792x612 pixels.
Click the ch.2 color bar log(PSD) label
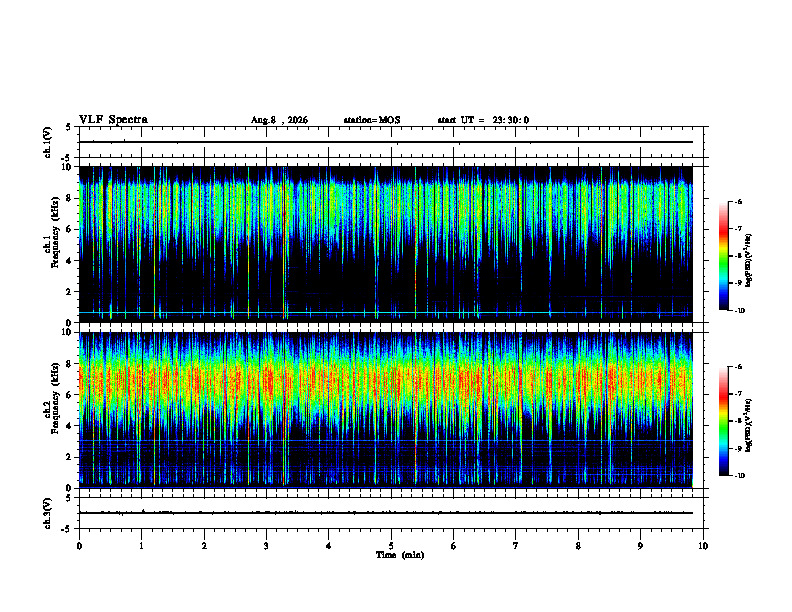748,425
